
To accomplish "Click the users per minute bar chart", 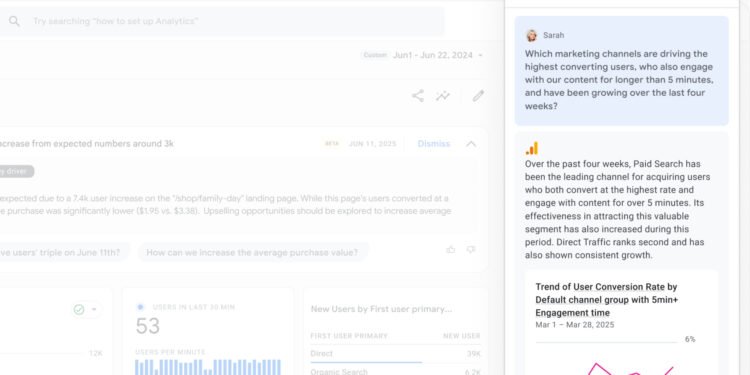I will [x=208, y=367].
